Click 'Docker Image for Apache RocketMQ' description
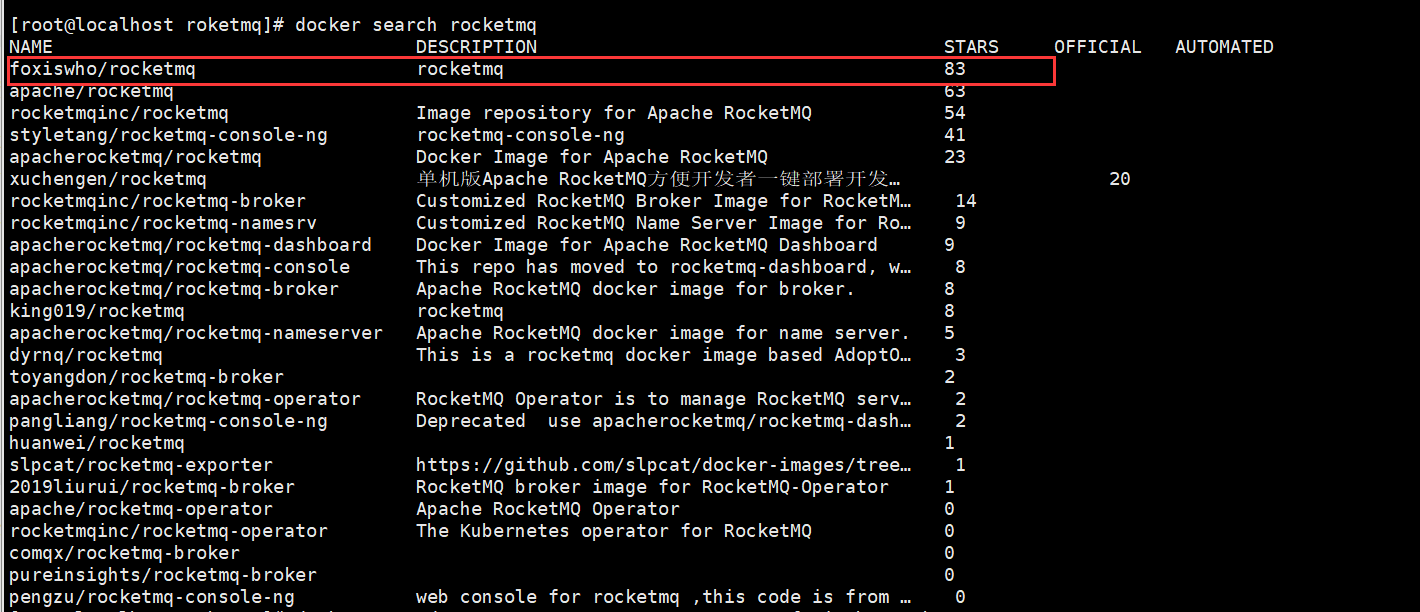This screenshot has width=1420, height=612. pos(592,157)
